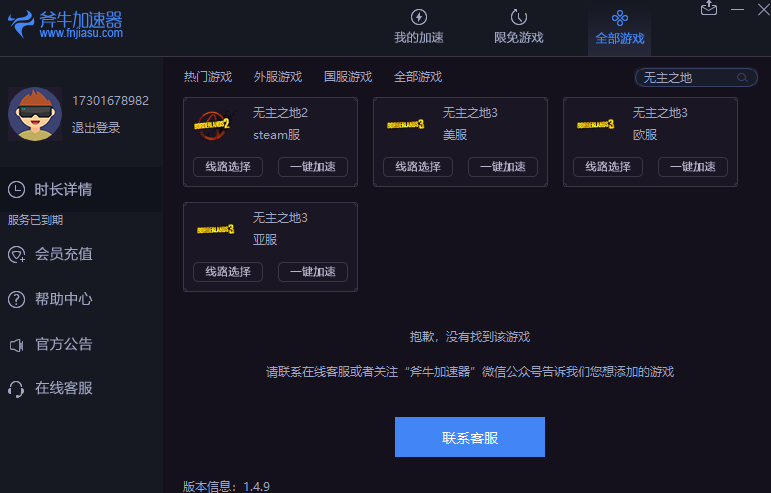The image size is (771, 493).
Task: Click the Borderlands 3 logo for 亚服
Action: 215,230
